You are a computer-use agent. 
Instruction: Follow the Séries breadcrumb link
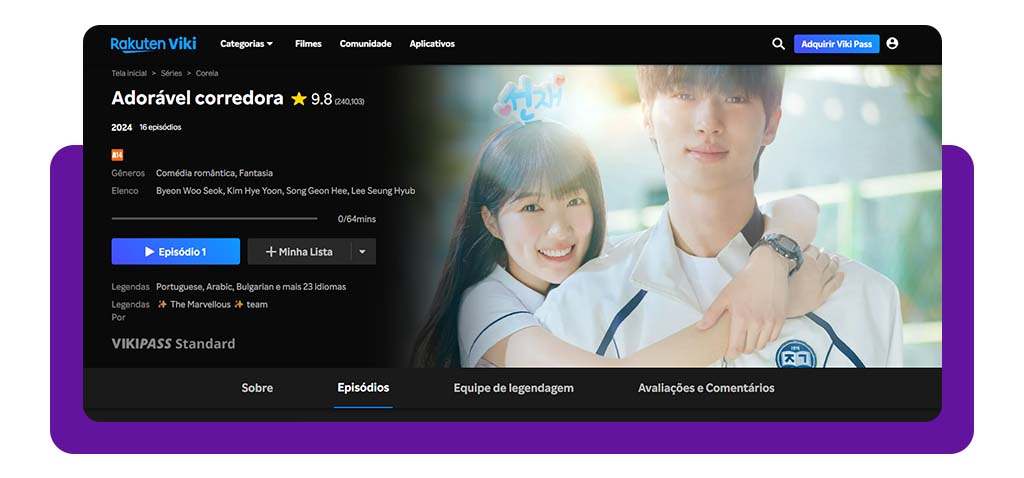(x=171, y=73)
